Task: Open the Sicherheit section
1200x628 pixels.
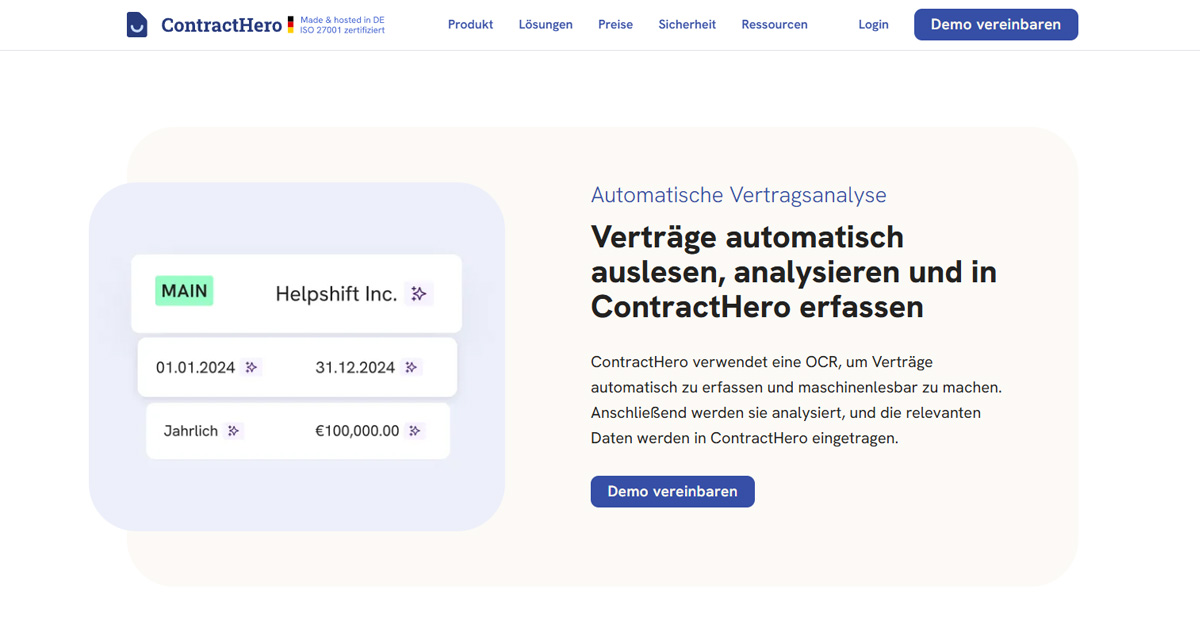Action: (687, 25)
